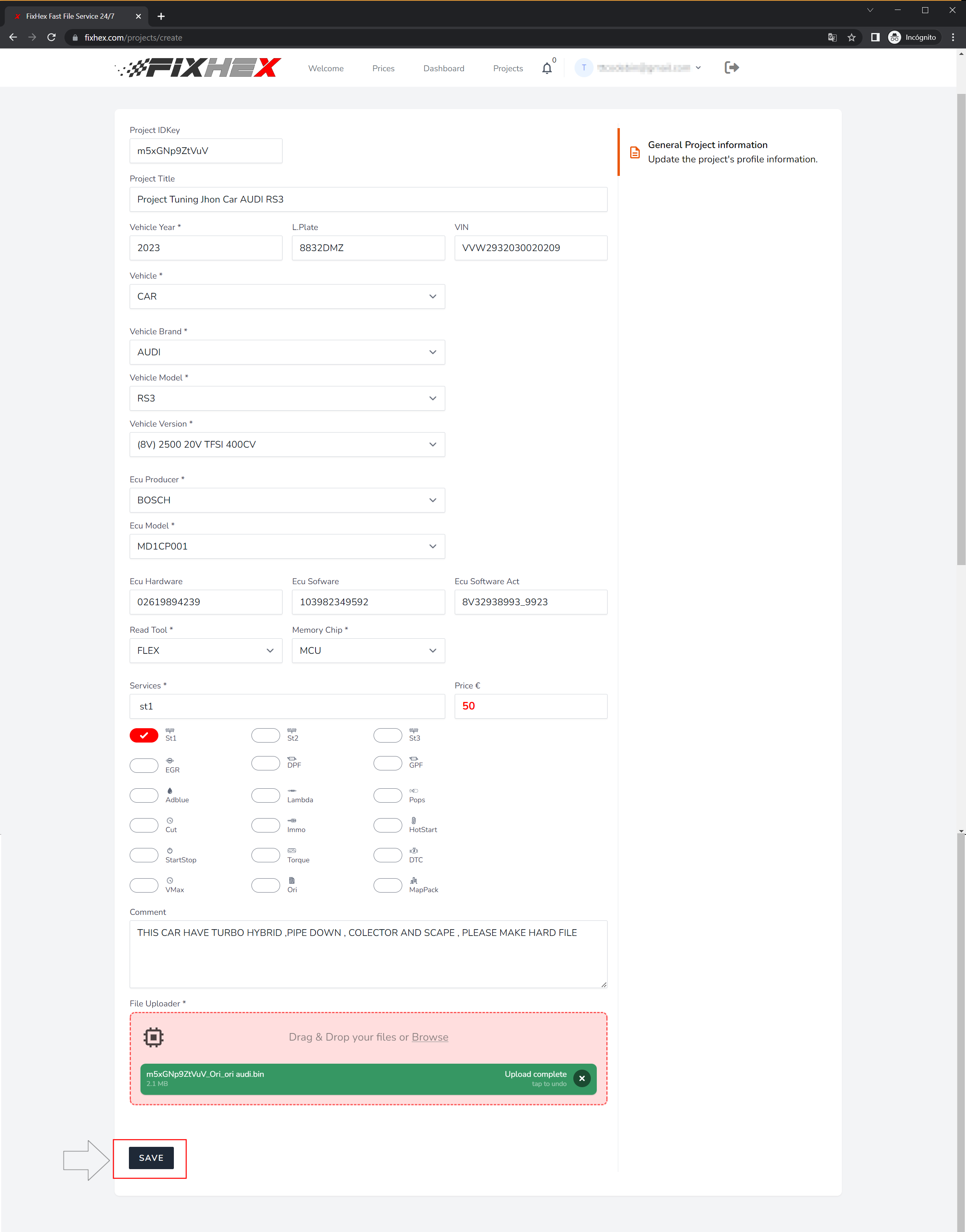Click the logout arrow icon
Viewport: 966px width, 1232px height.
pyautogui.click(x=731, y=68)
